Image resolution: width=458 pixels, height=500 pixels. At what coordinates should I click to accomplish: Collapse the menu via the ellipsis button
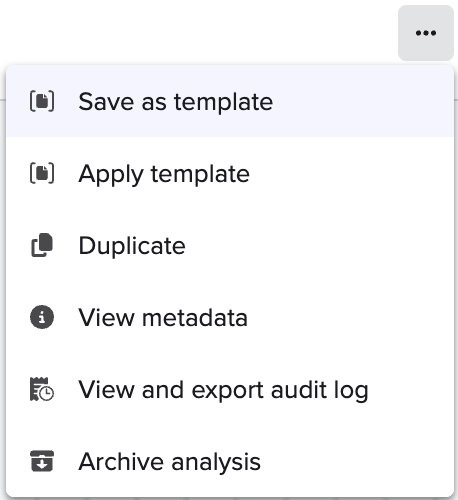pos(426,33)
